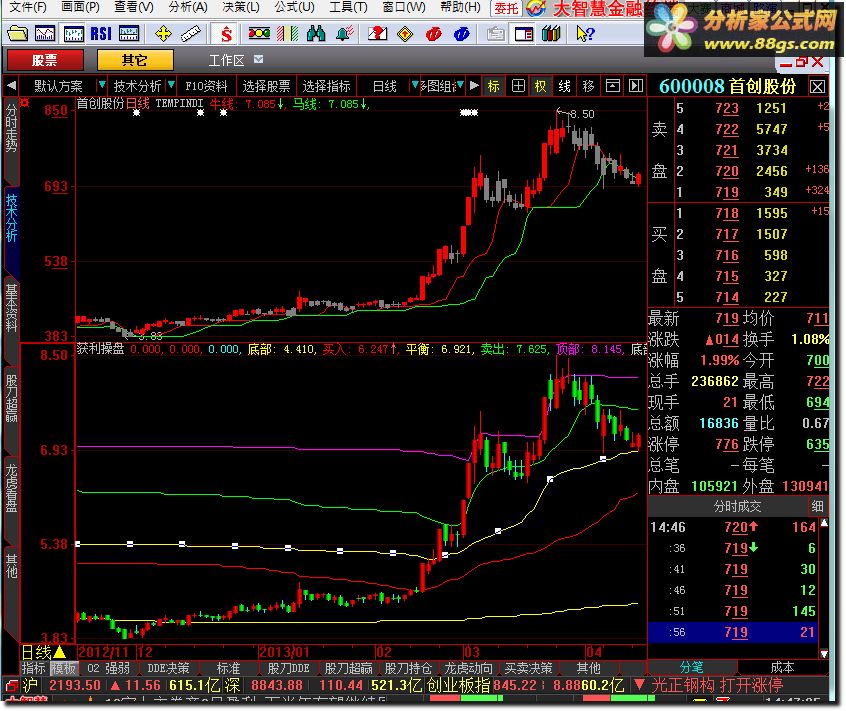
Task: Toggle the 移 move button
Action: [x=588, y=86]
